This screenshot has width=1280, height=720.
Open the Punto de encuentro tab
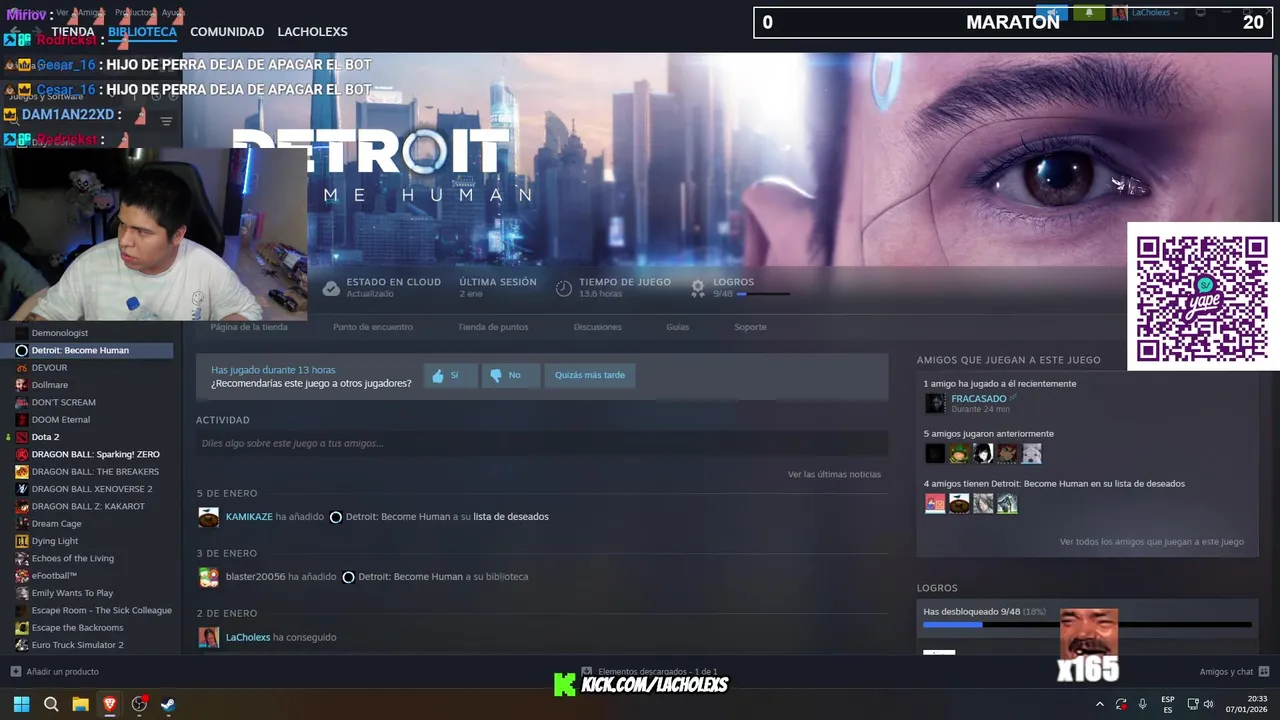[x=373, y=327]
